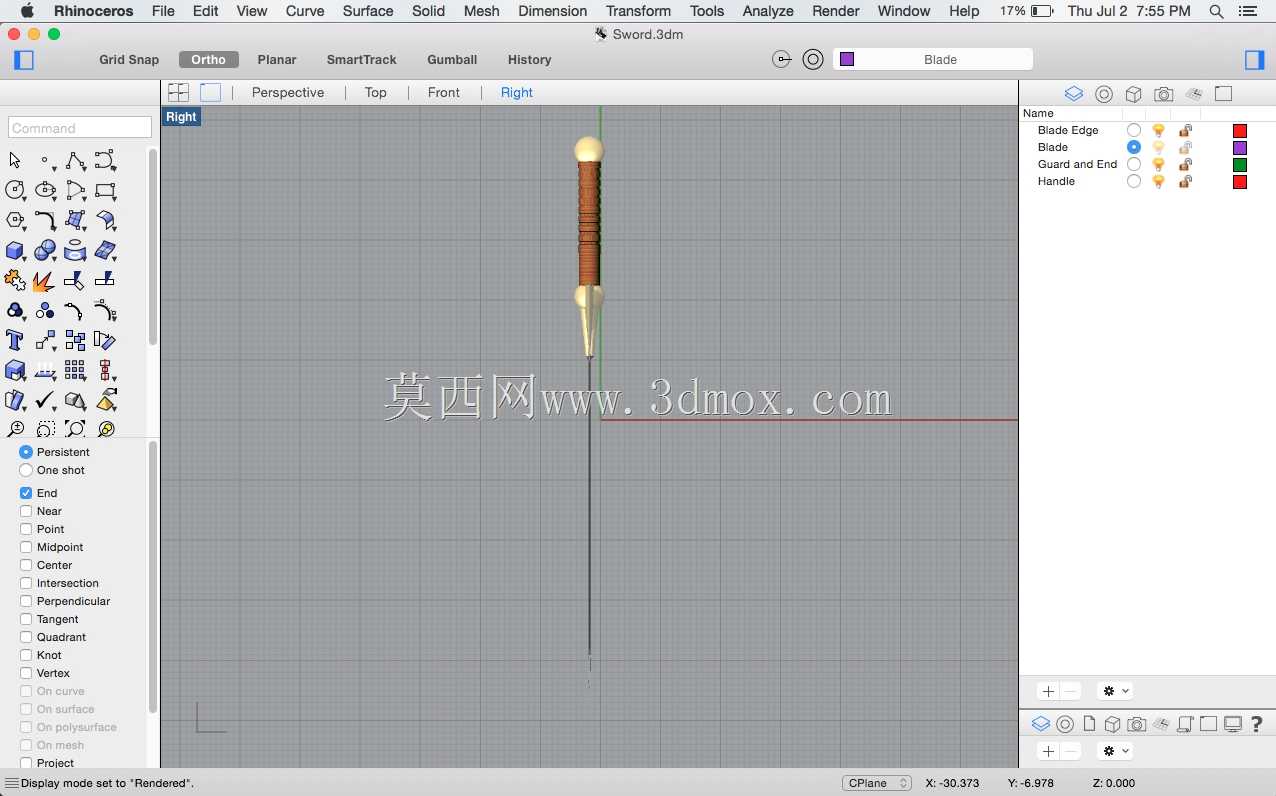
Task: Choose the rectangular Array tool
Action: click(x=75, y=370)
